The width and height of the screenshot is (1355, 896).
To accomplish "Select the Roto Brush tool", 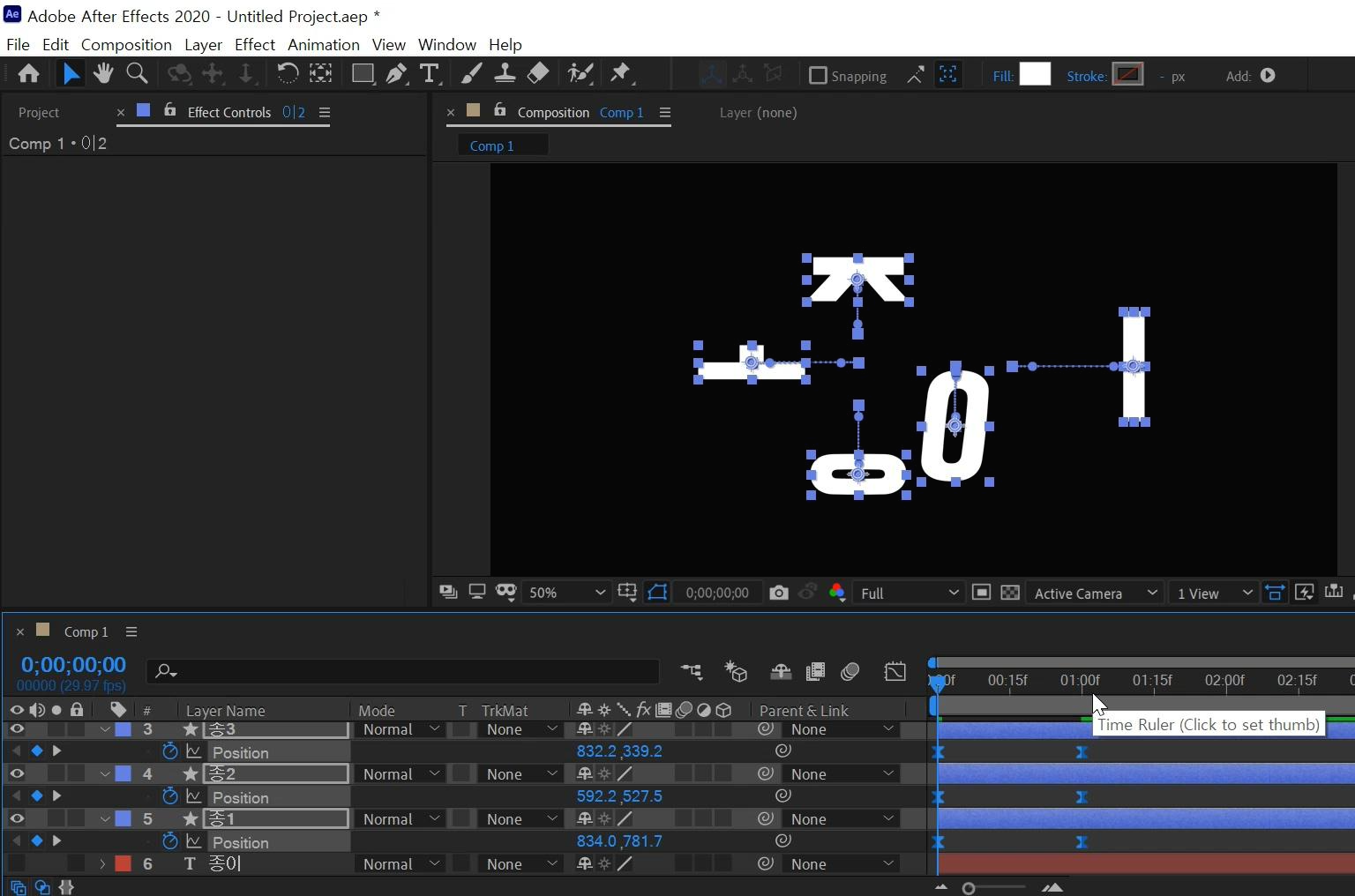I will click(x=580, y=74).
